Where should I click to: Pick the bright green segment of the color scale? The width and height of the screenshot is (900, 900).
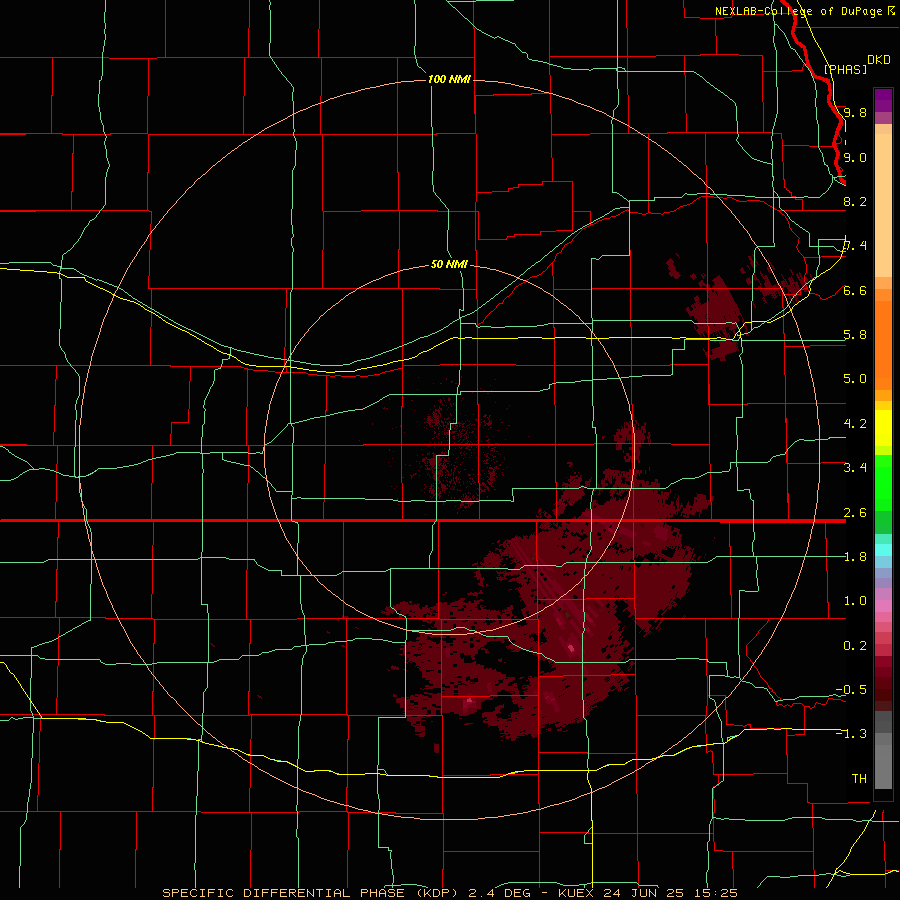point(883,482)
